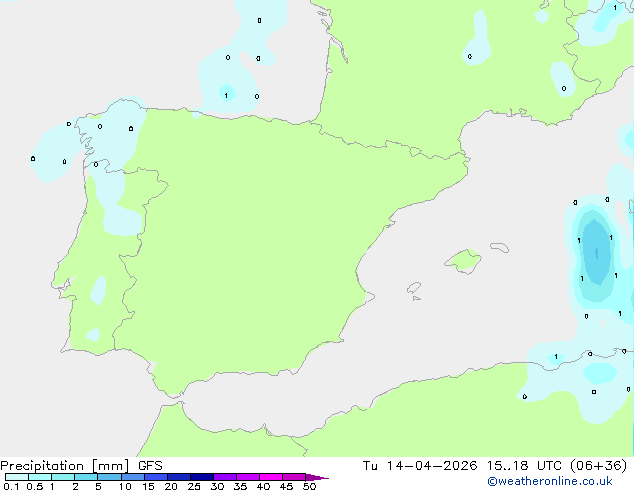Select the 35–40 mm legend color box
Viewport: 634px width, 490px height.
coord(248,477)
